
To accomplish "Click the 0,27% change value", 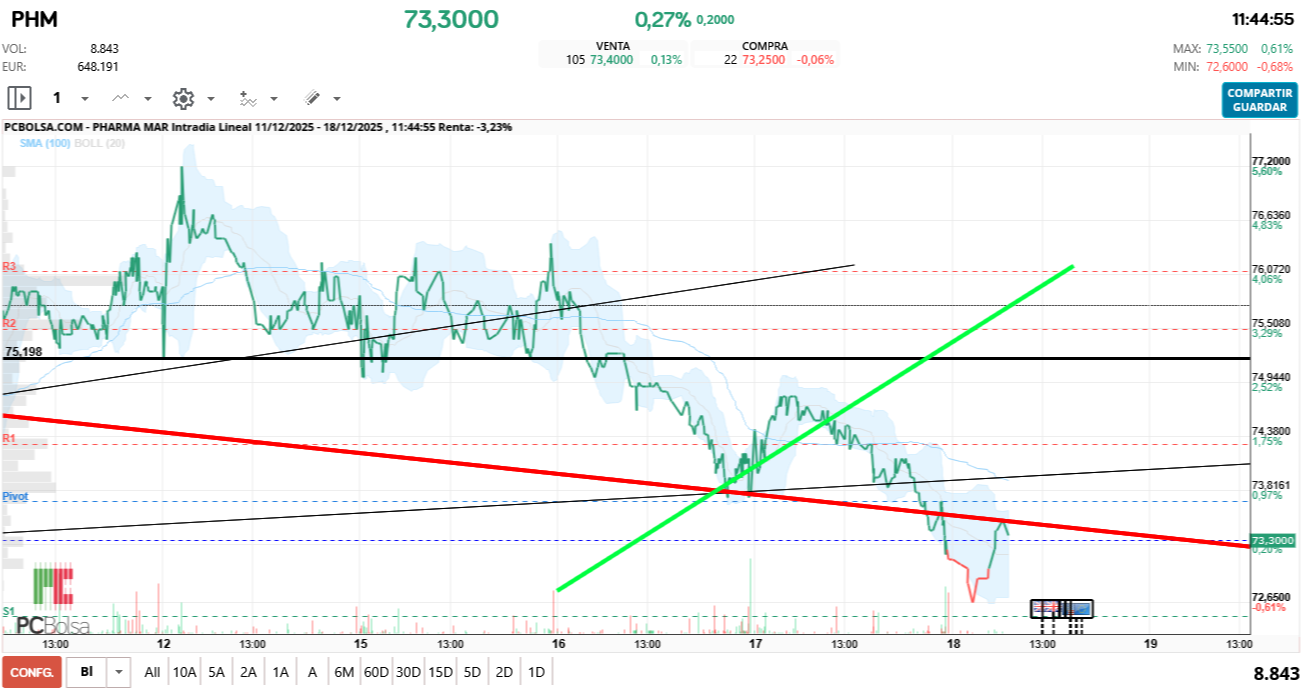I will coord(662,20).
